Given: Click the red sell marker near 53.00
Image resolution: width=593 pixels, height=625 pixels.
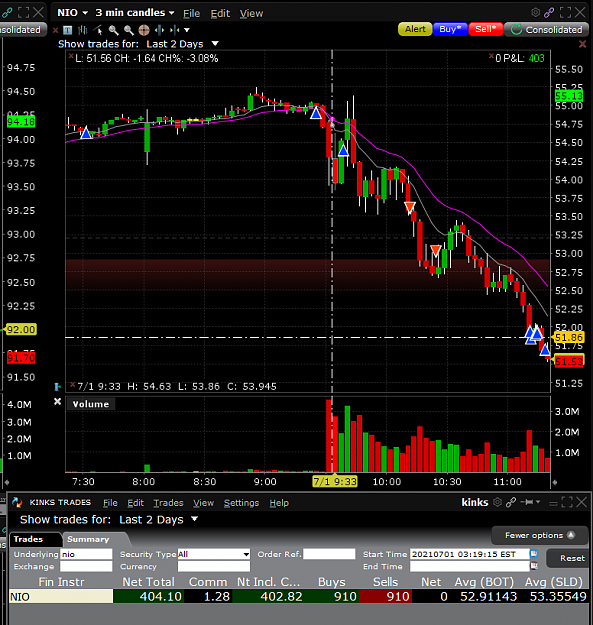Looking at the screenshot, I should [x=436, y=251].
